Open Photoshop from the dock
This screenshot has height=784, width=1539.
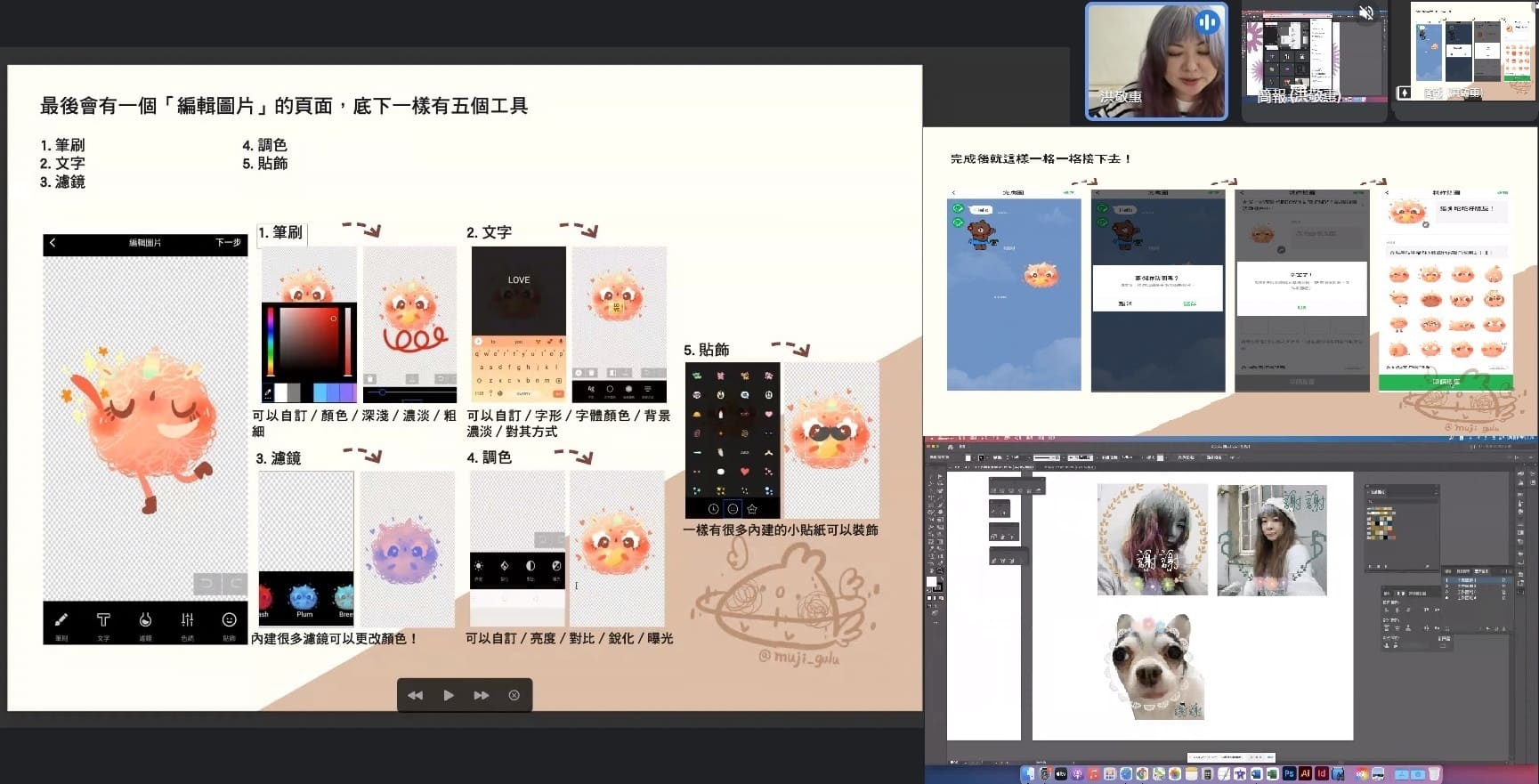click(x=1289, y=774)
